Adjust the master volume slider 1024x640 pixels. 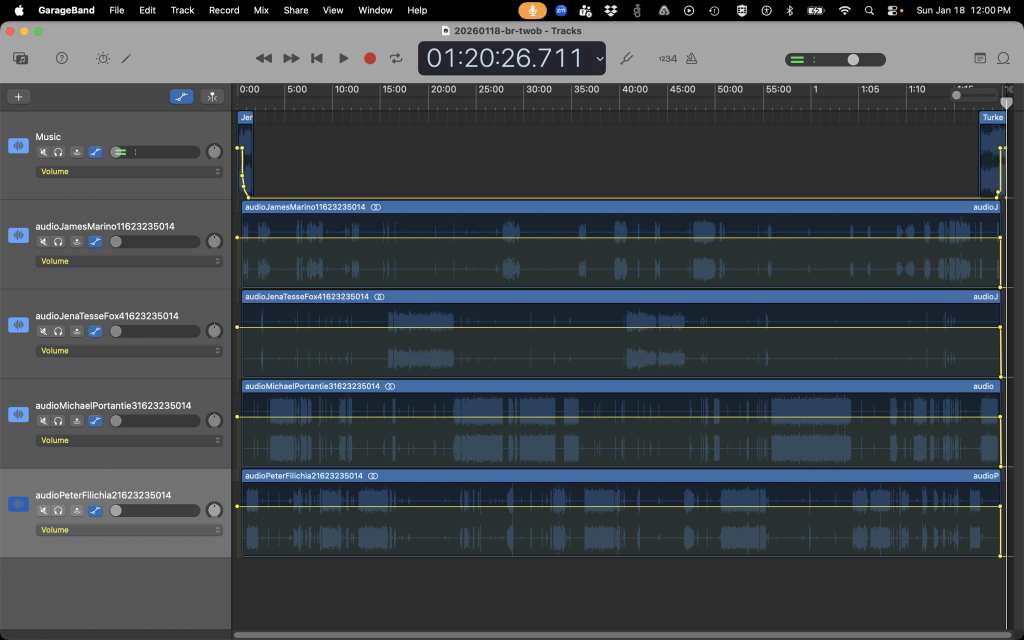coord(852,59)
